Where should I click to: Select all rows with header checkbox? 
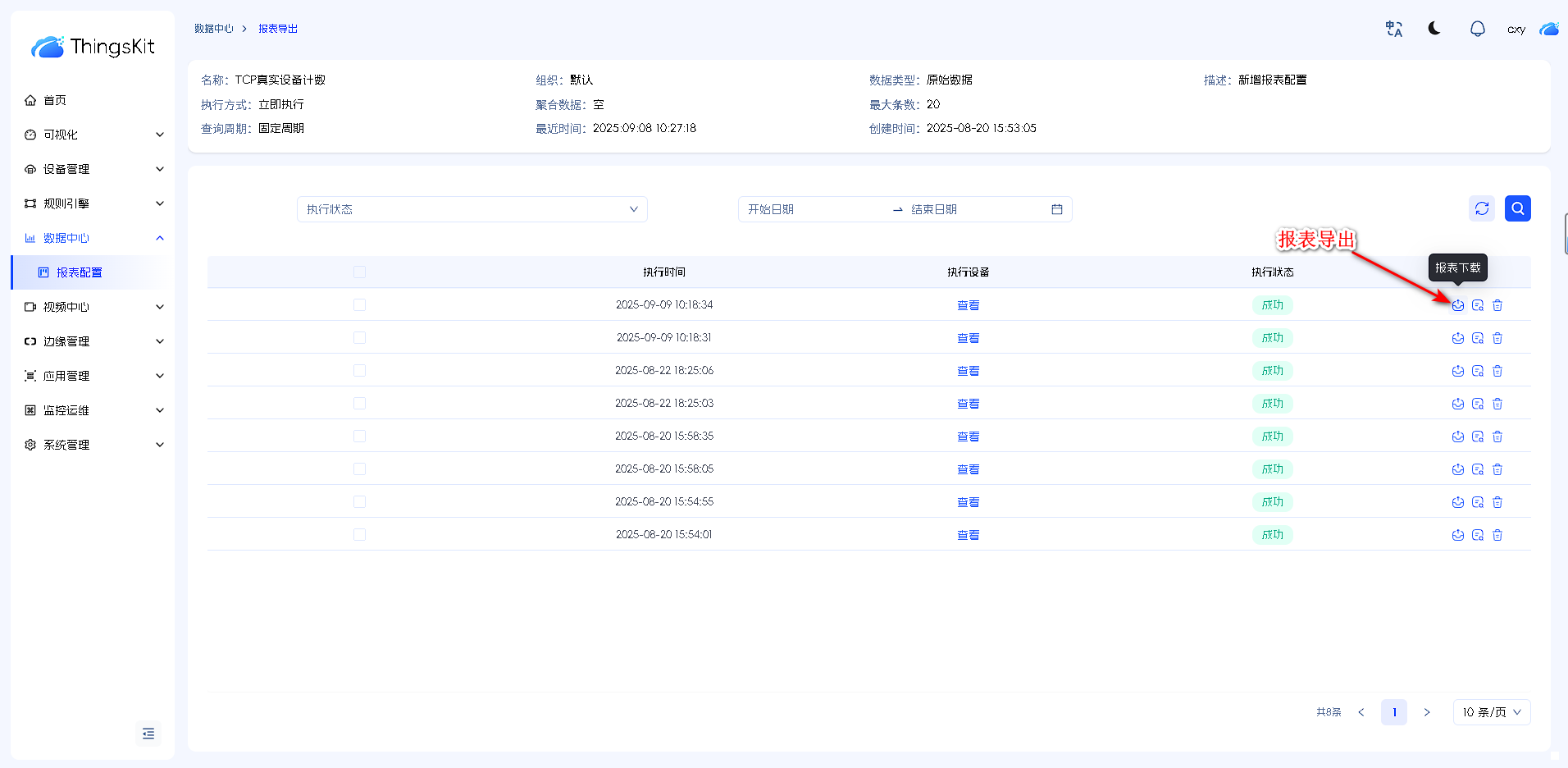pos(359,272)
